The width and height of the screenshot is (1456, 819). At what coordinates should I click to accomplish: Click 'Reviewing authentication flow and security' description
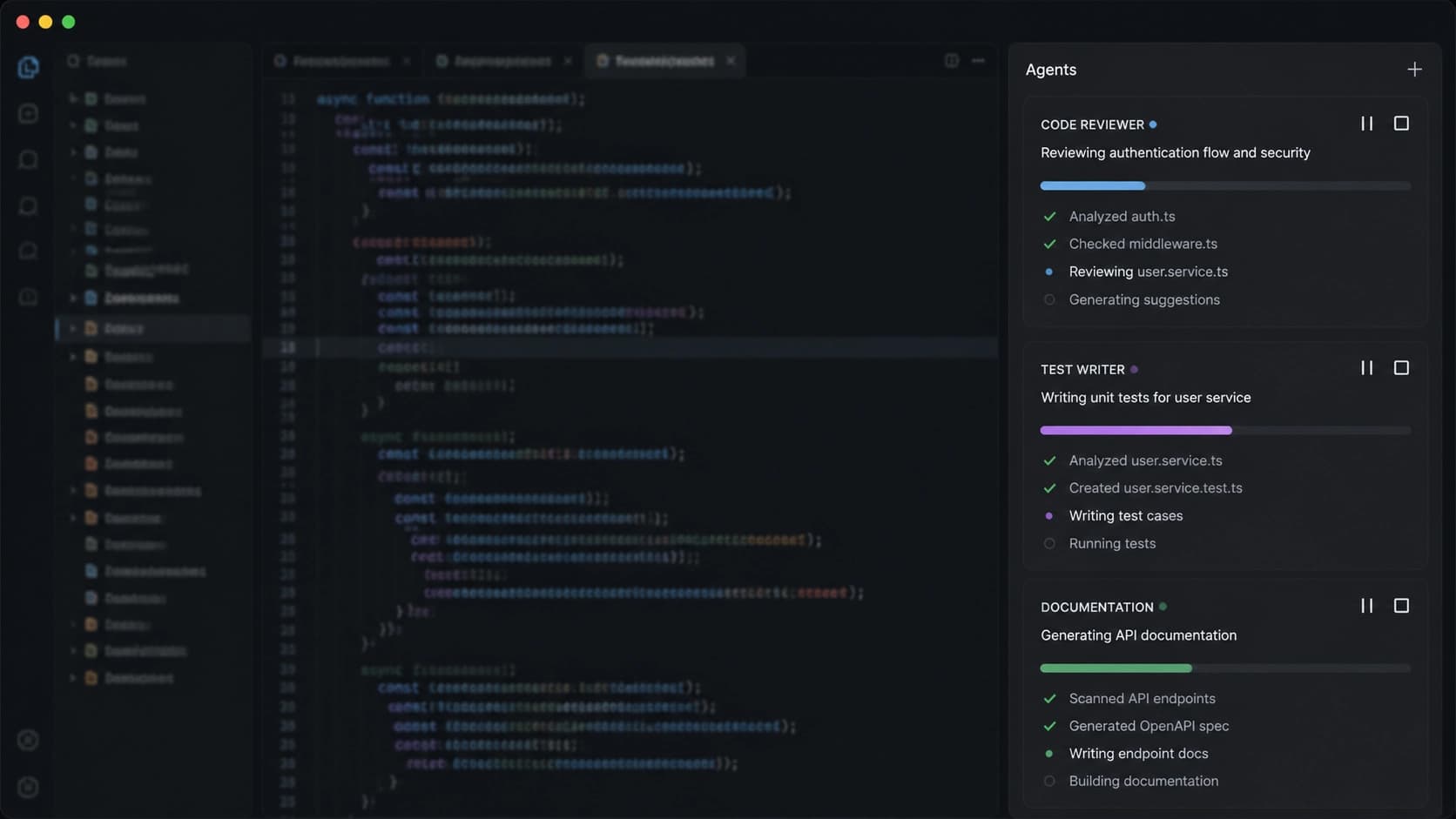point(1175,152)
